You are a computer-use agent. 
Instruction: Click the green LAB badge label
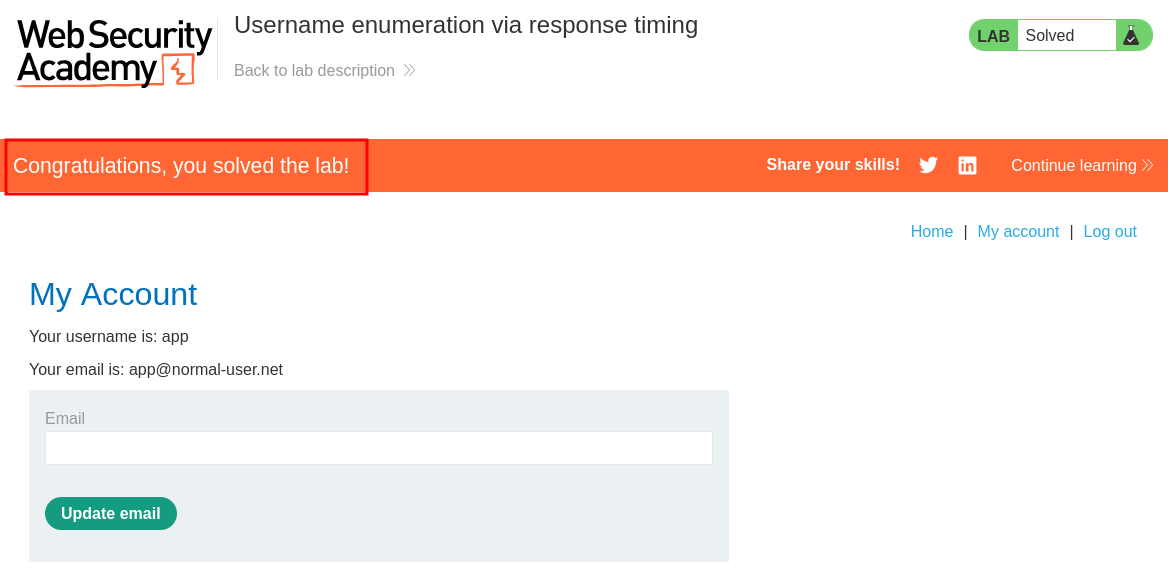pyautogui.click(x=993, y=36)
